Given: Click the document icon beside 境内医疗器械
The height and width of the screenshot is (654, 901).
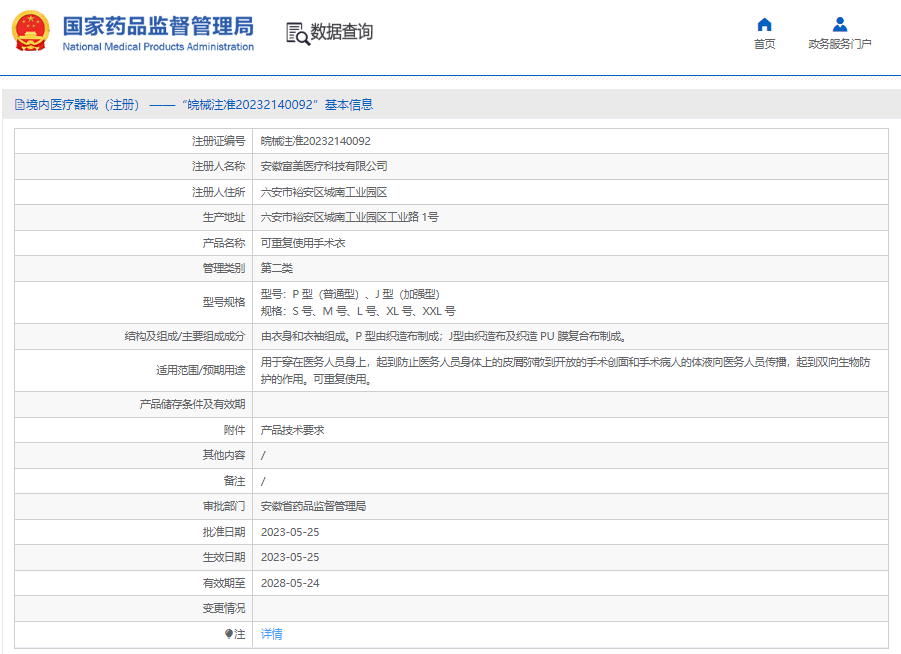Looking at the screenshot, I should 20,105.
